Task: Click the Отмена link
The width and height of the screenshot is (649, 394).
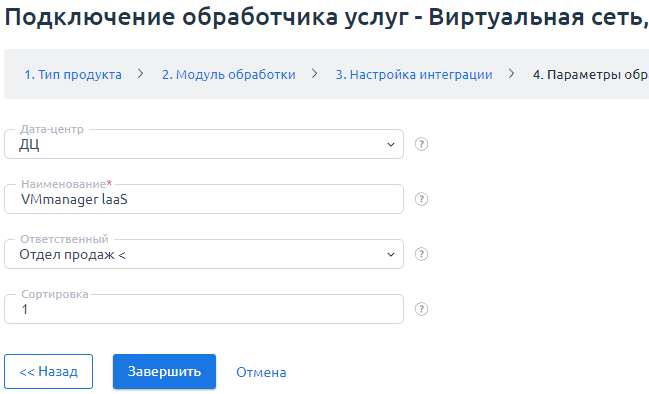Action: 261,372
